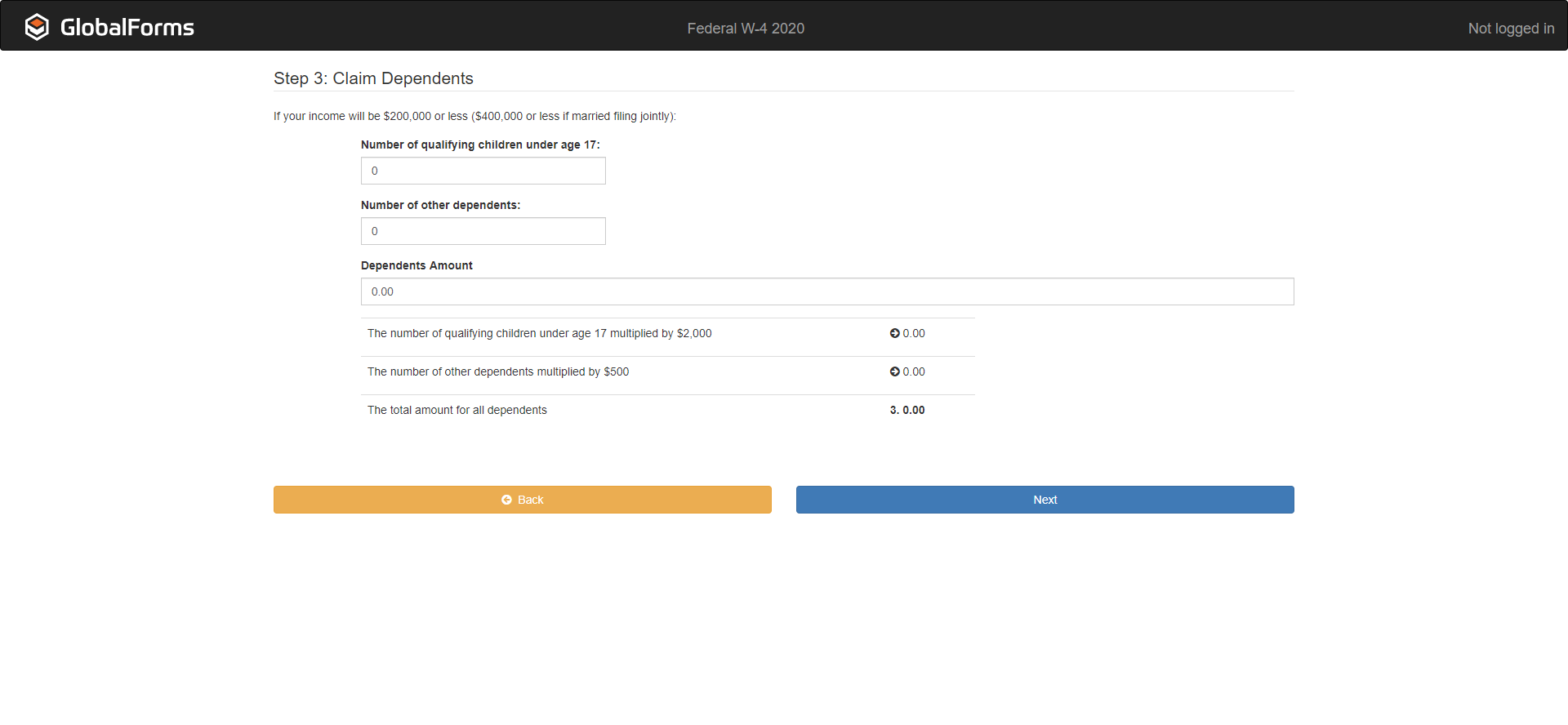
Task: Click the Dependents Amount label
Action: (x=416, y=265)
